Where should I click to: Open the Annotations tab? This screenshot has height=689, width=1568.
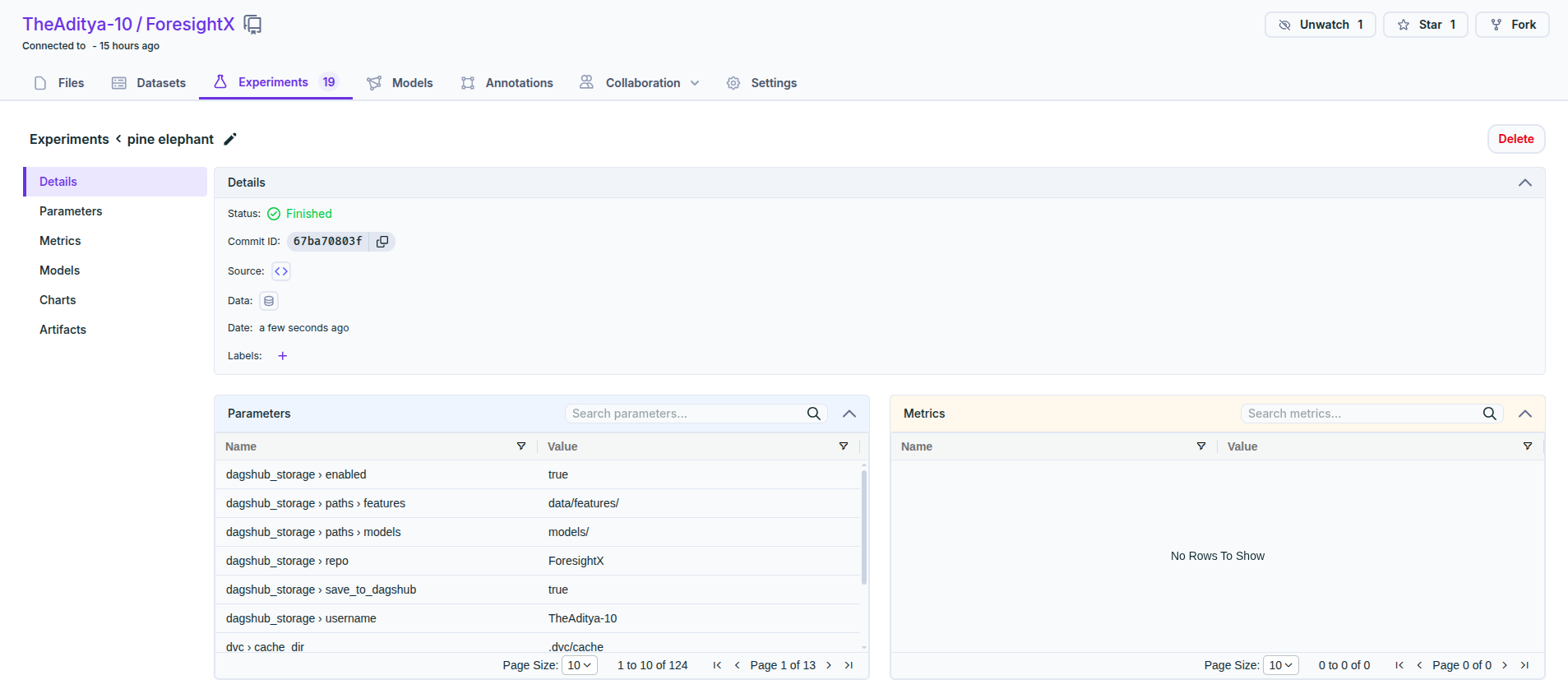pos(507,83)
